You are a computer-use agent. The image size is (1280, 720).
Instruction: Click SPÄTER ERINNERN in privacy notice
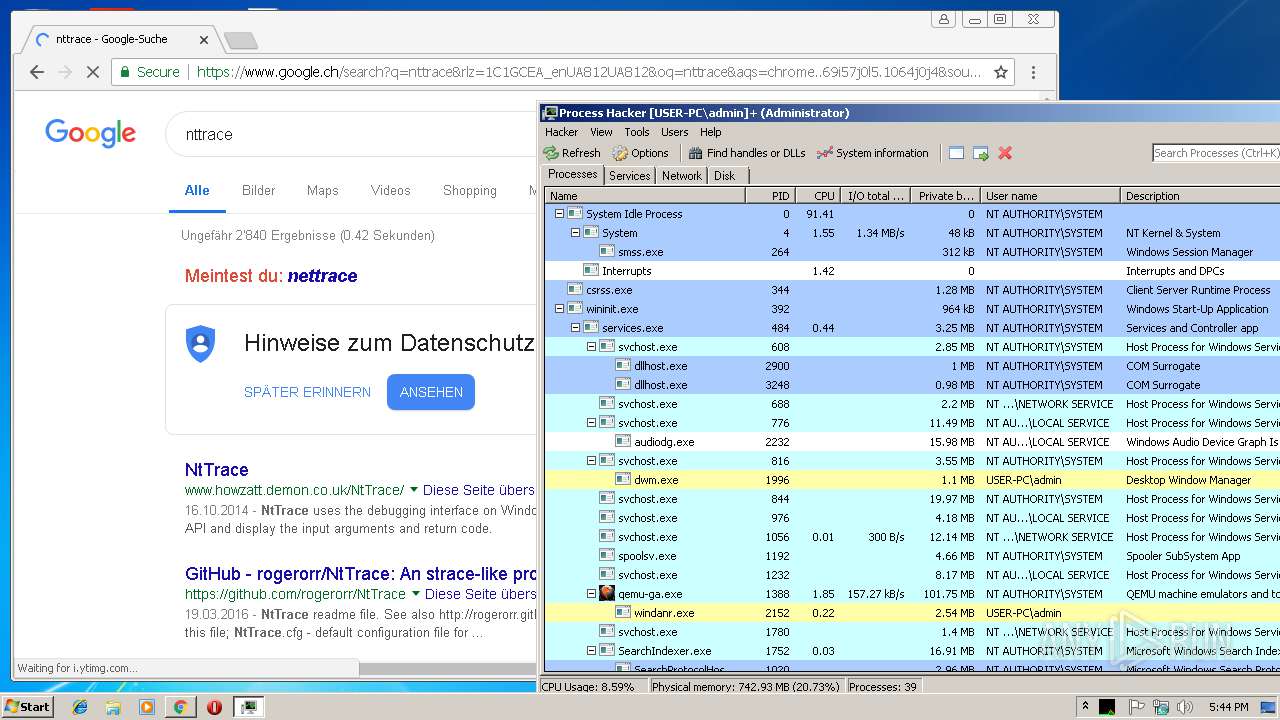pyautogui.click(x=307, y=392)
